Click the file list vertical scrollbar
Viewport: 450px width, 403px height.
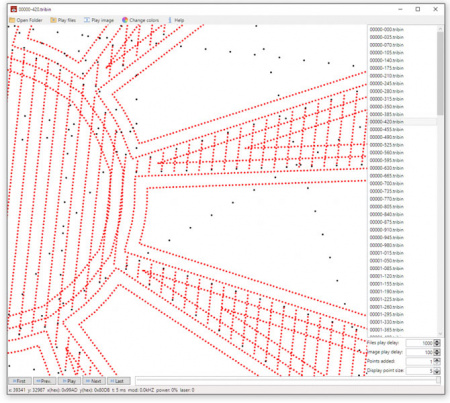click(440, 180)
